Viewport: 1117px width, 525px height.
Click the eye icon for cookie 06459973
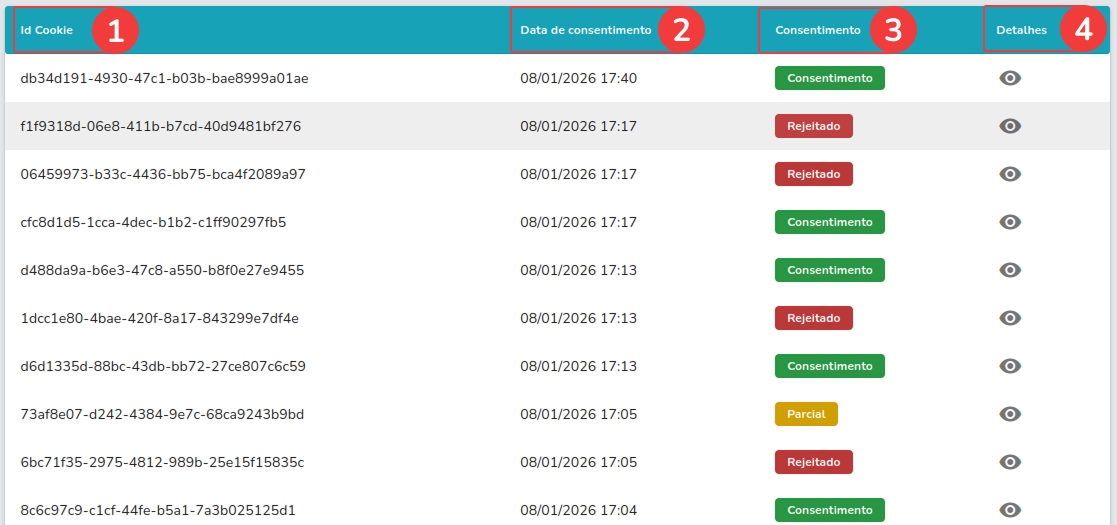(x=1010, y=174)
